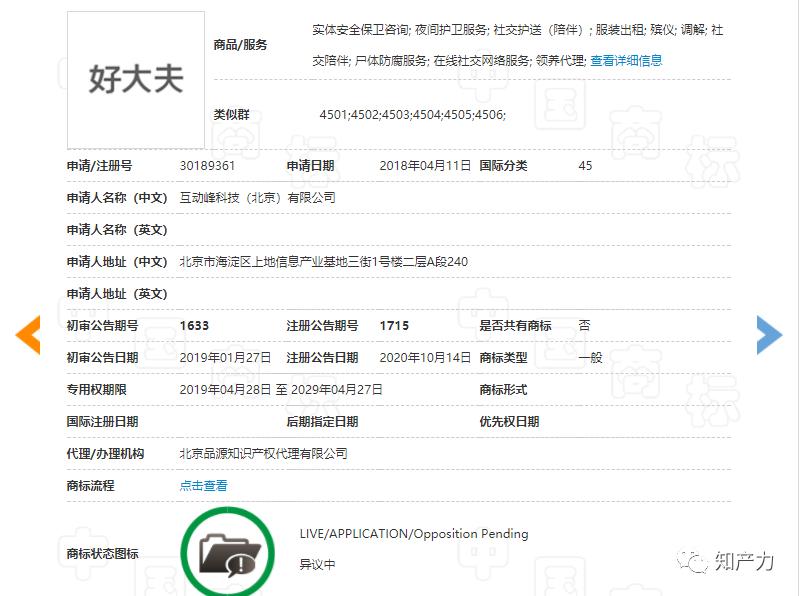
Task: Click the 专用权期限 label
Action: point(96,390)
